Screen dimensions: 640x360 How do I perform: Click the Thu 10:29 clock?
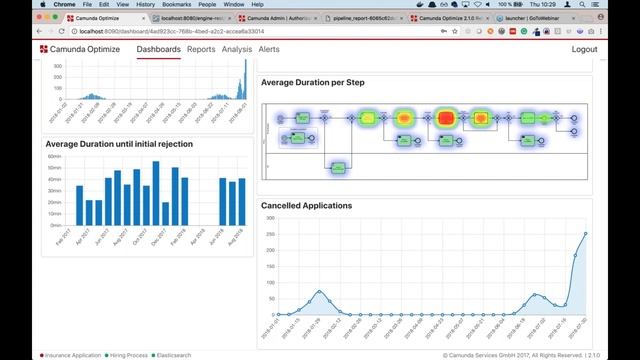(542, 4)
